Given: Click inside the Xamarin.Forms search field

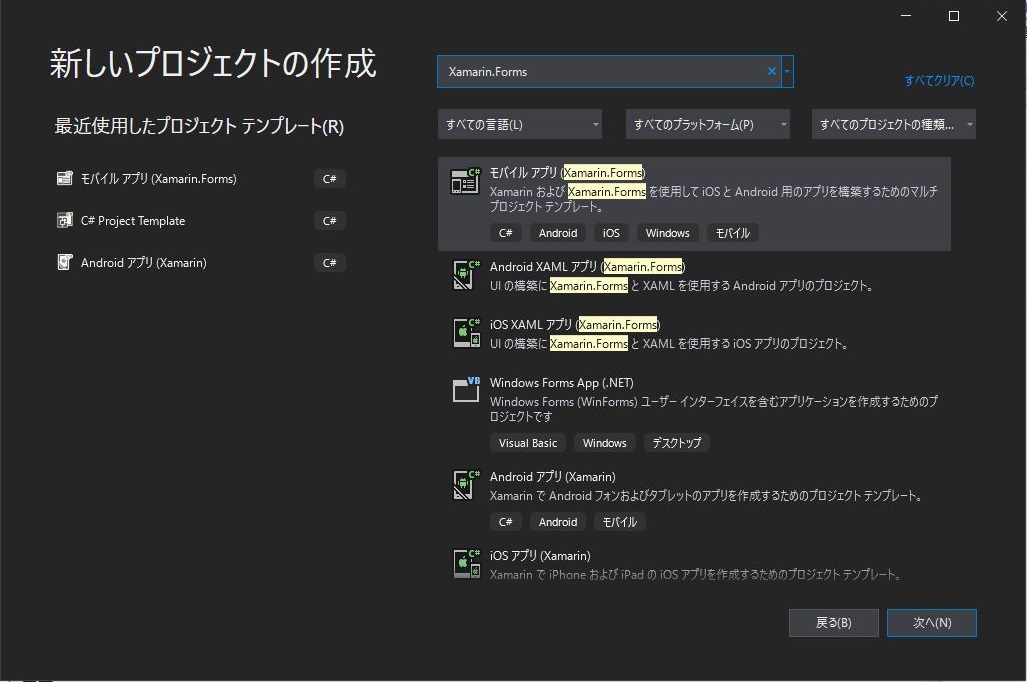Looking at the screenshot, I should click(600, 71).
